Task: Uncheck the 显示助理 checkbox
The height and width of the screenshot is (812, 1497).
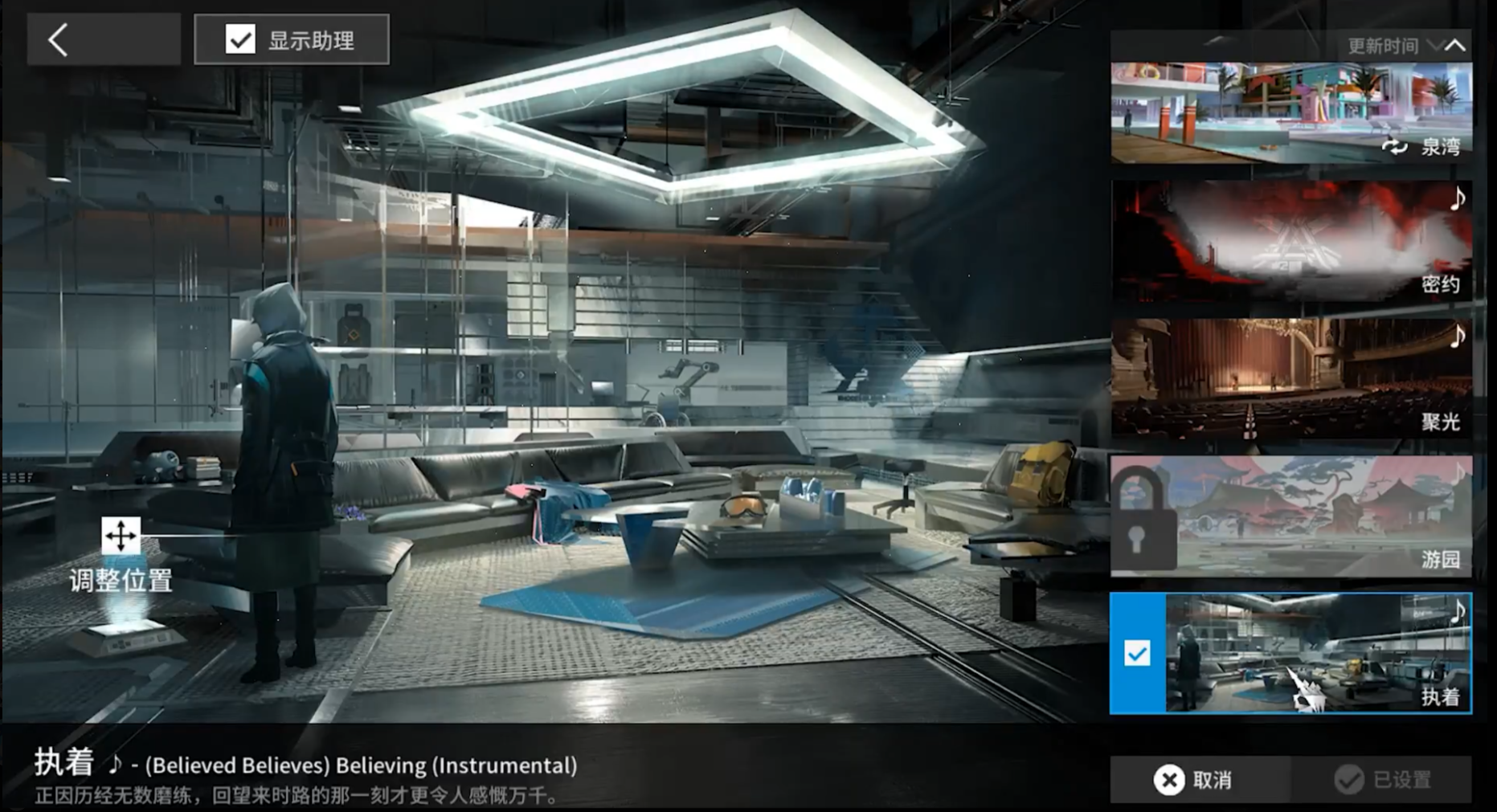Action: point(240,39)
